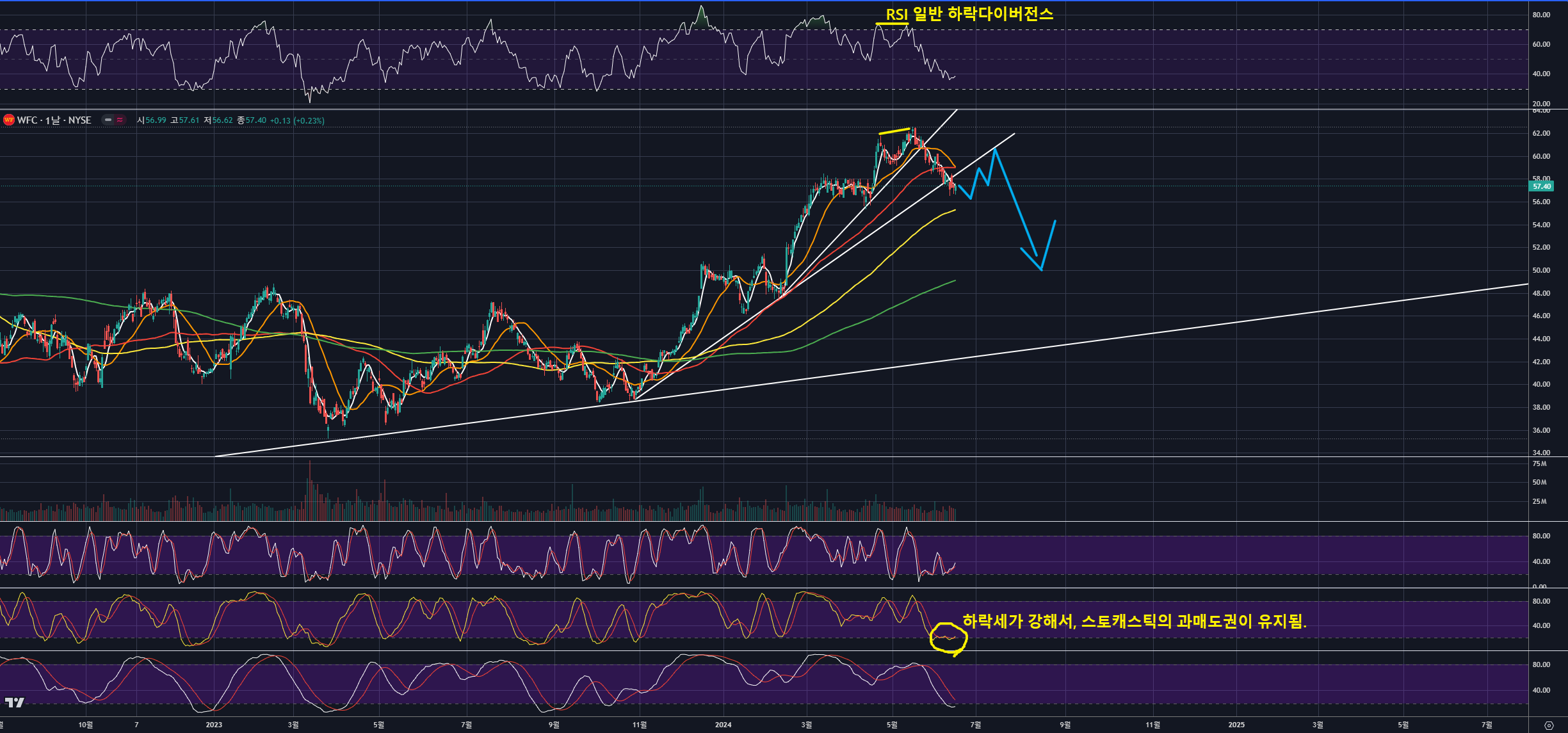Click the 2025 label on the time axis
Screen dimensions: 1568x733
pos(1236,725)
